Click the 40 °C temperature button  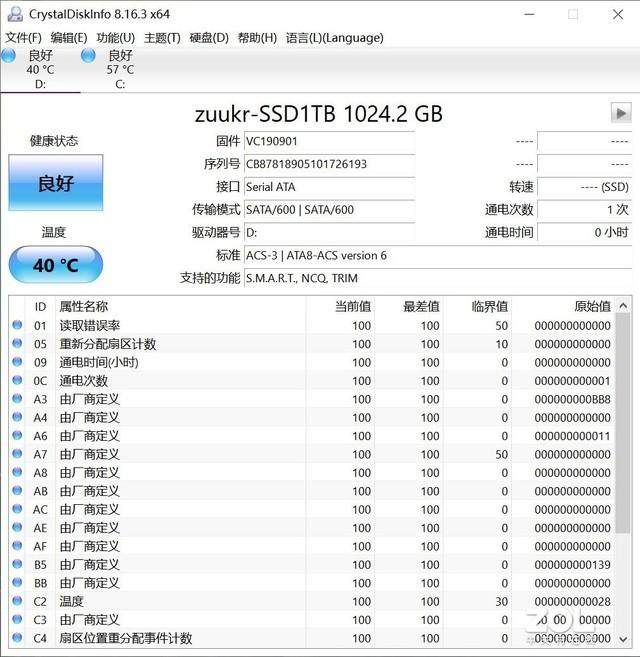point(56,265)
